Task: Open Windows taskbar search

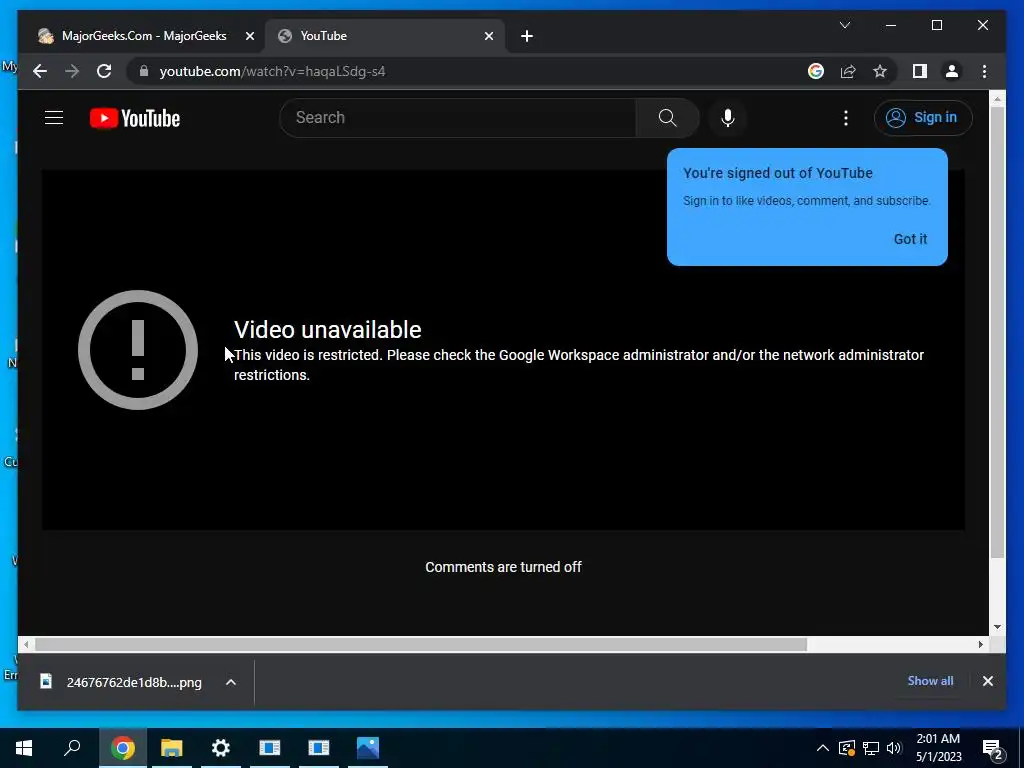Action: click(x=73, y=748)
